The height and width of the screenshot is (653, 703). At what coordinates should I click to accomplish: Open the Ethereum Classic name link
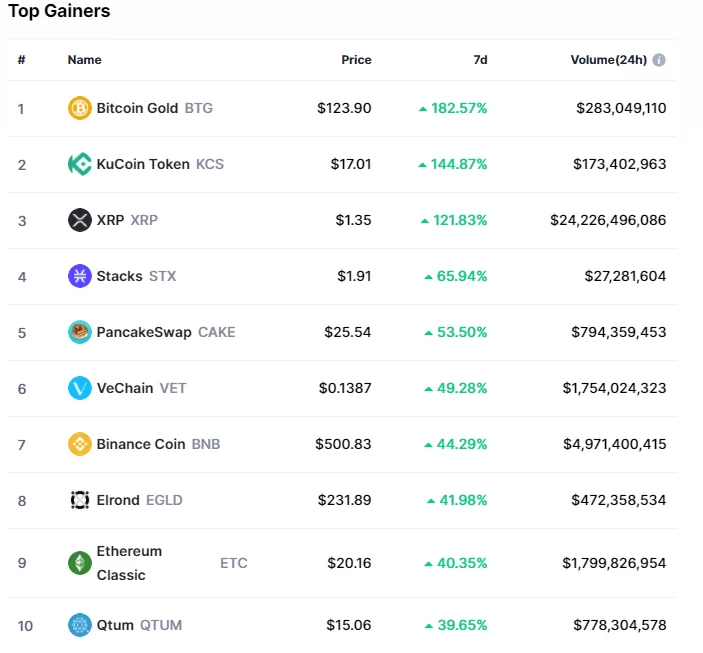(x=129, y=563)
